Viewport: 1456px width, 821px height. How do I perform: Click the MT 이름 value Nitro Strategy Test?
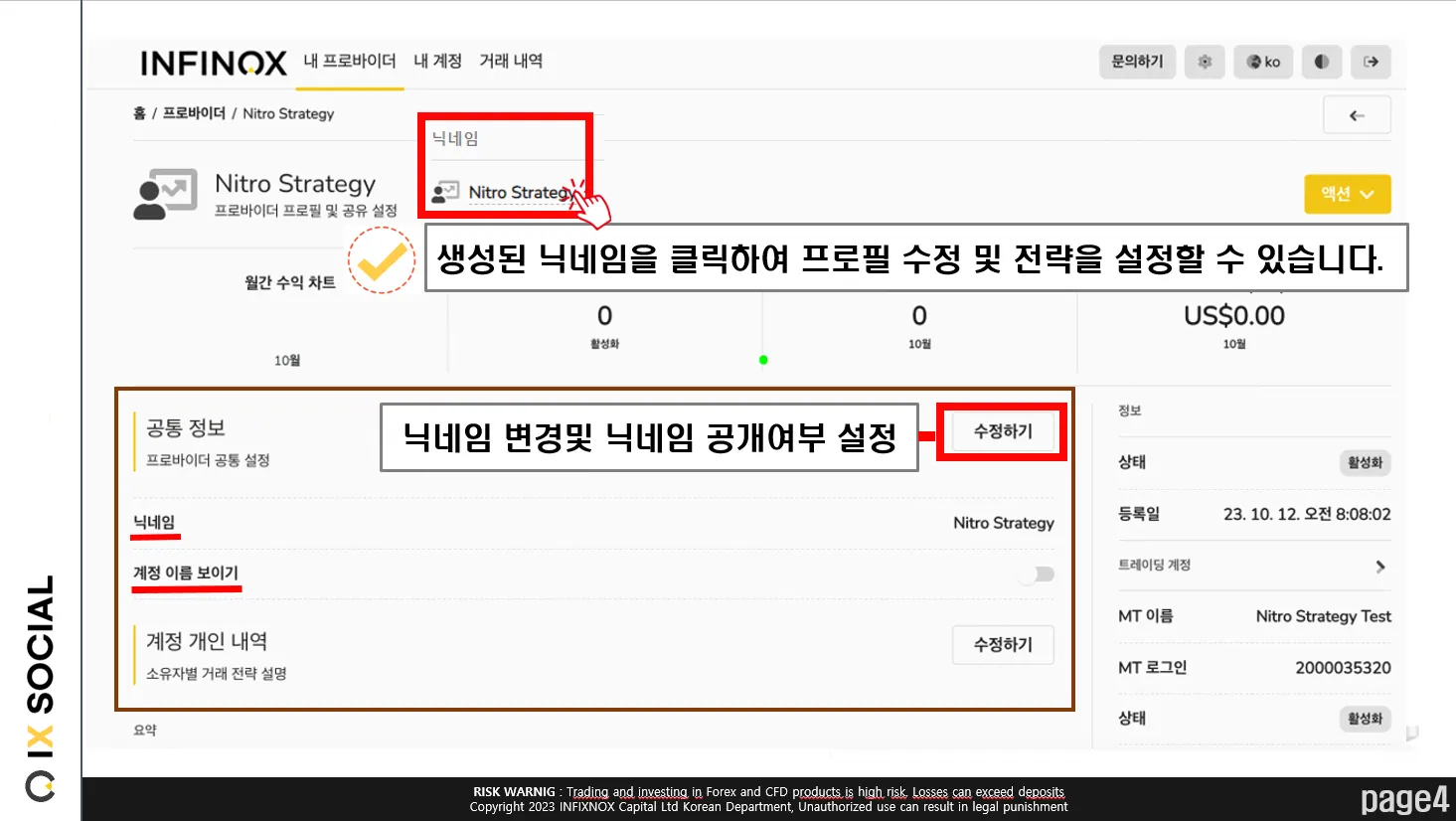pos(1323,616)
